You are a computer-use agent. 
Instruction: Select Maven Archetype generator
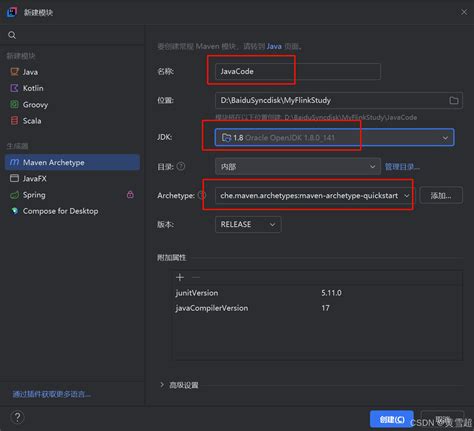click(72, 162)
